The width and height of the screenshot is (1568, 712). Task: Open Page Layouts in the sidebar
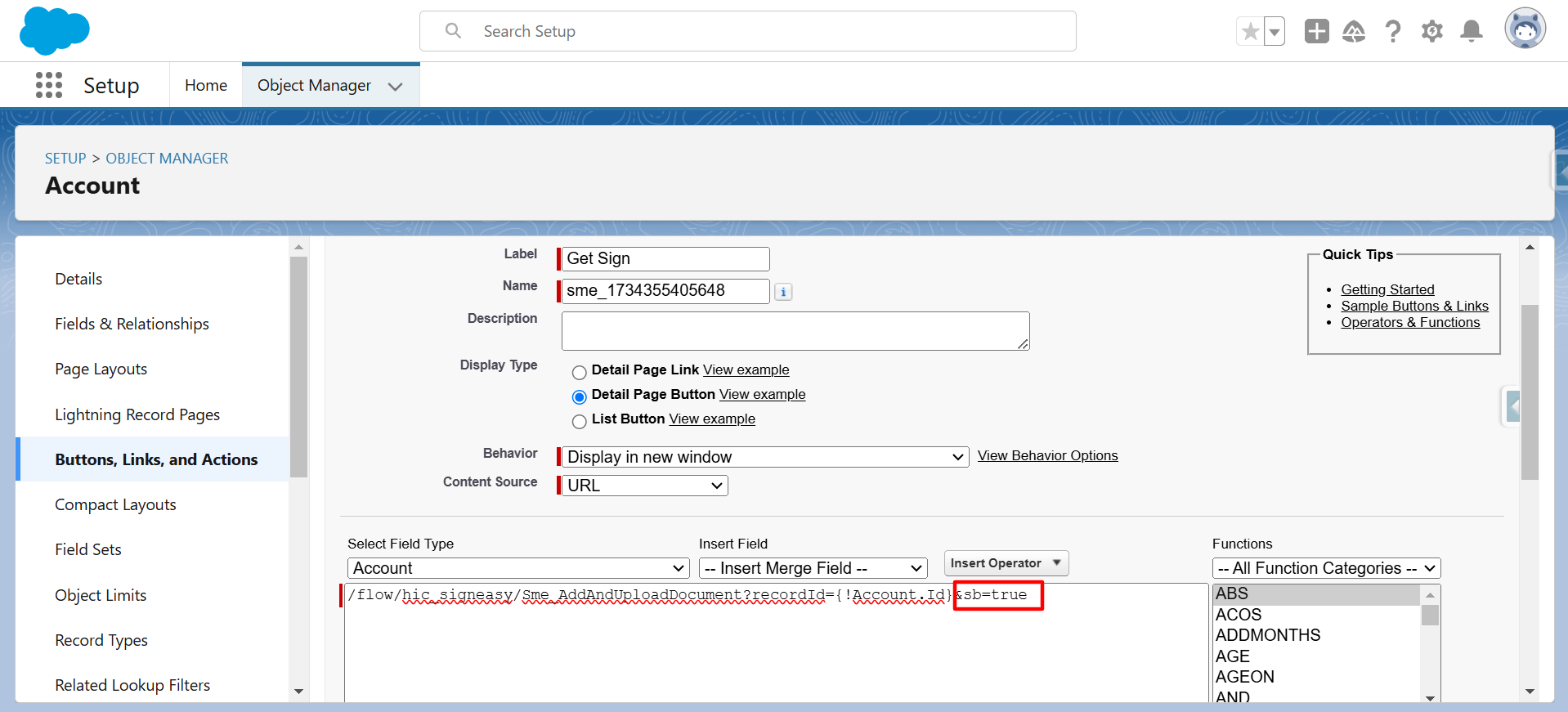click(101, 369)
